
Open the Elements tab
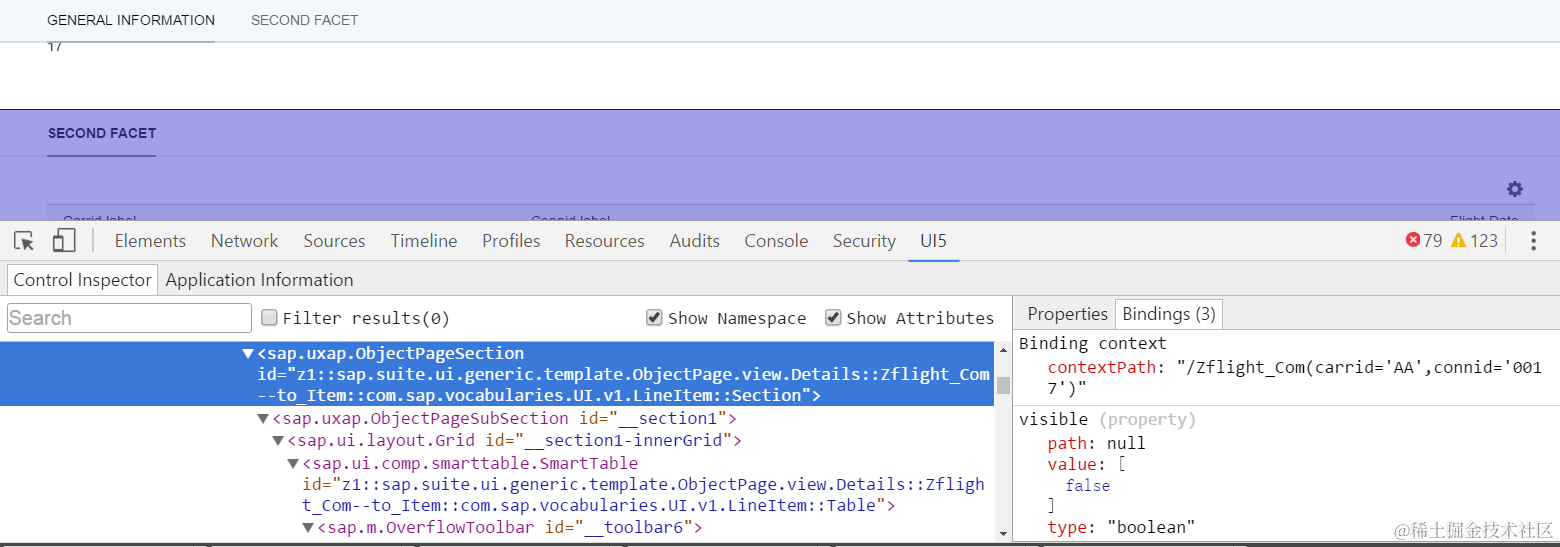150,241
